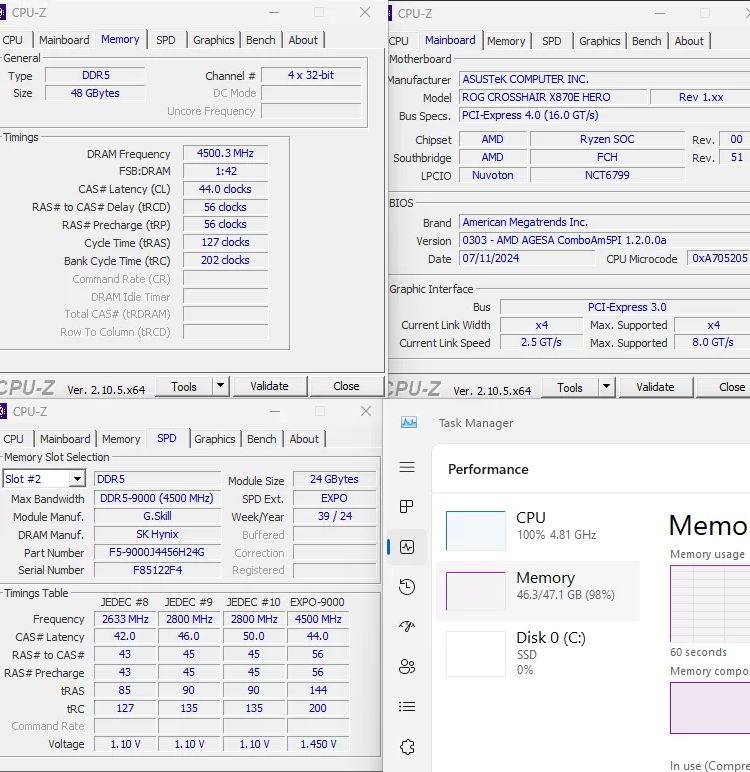The height and width of the screenshot is (772, 750).
Task: Click EXPO-9000 voltage value 1.450 V
Action: coord(318,744)
